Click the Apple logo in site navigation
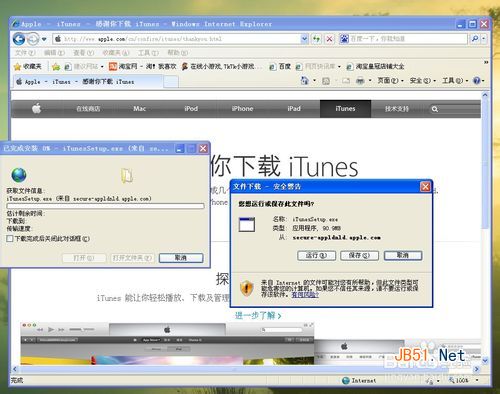Screen dimensions: 500x394 pos(36,108)
